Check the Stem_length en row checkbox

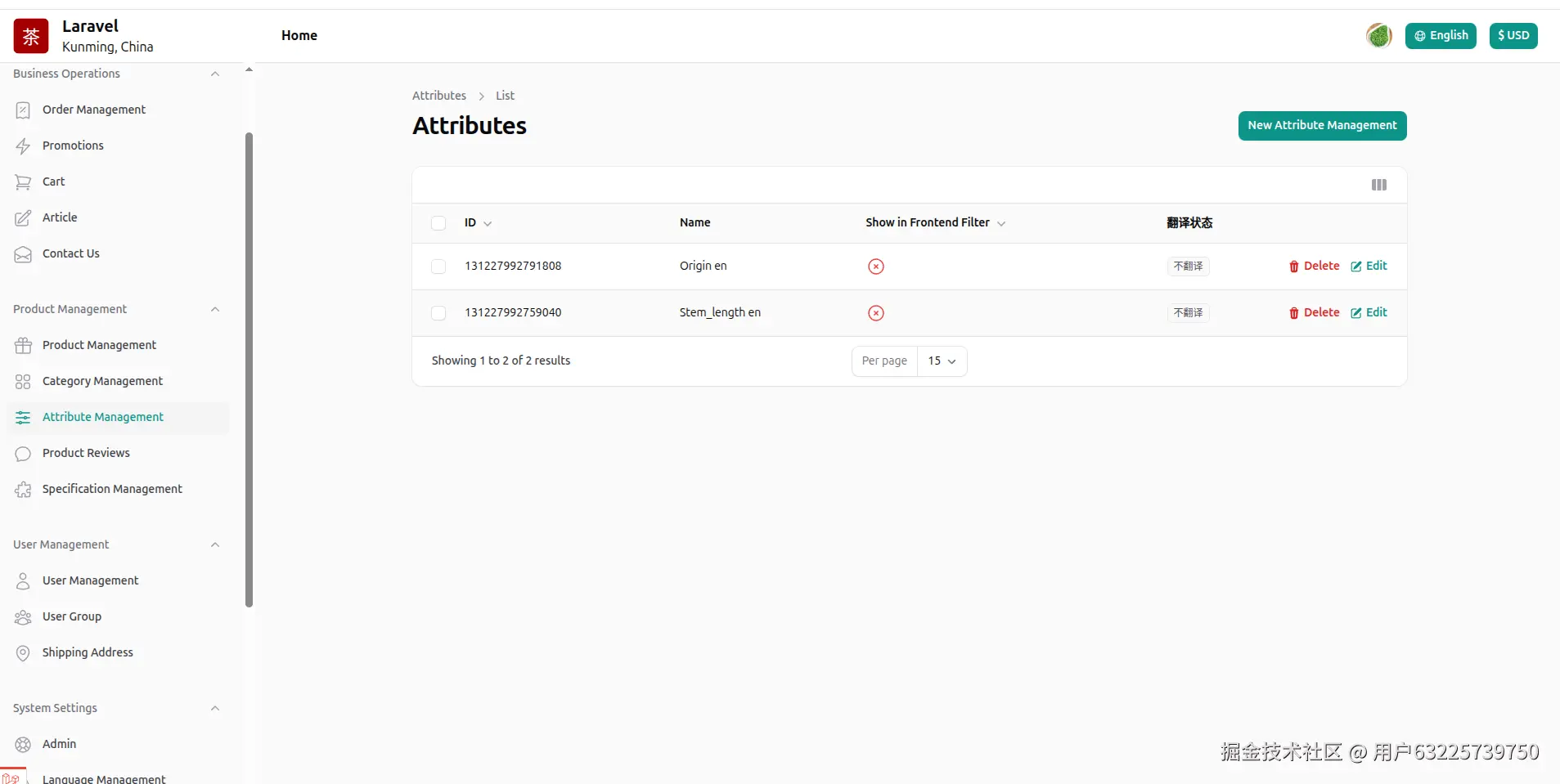tap(438, 313)
